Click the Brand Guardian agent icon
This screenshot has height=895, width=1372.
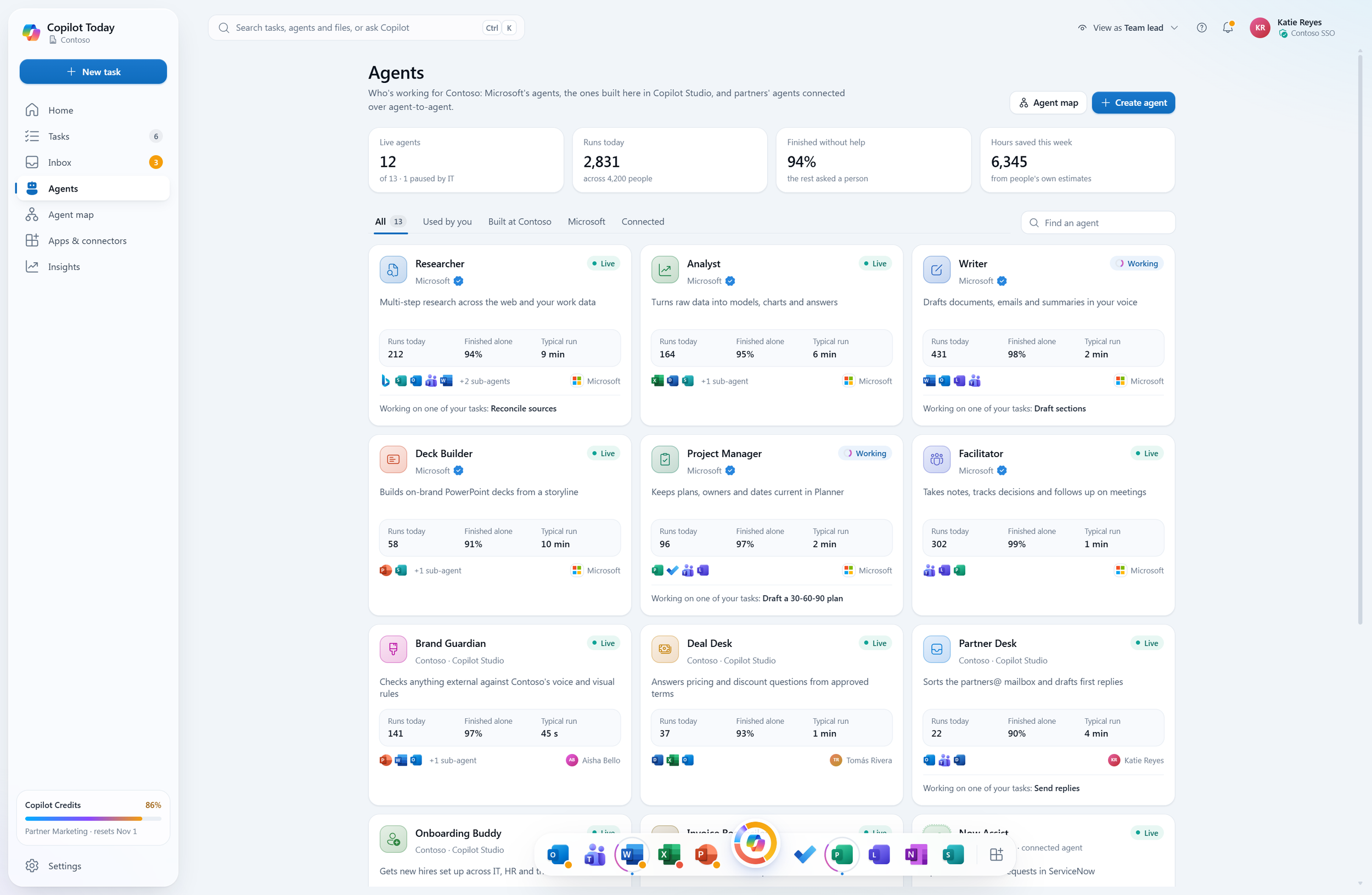click(393, 650)
